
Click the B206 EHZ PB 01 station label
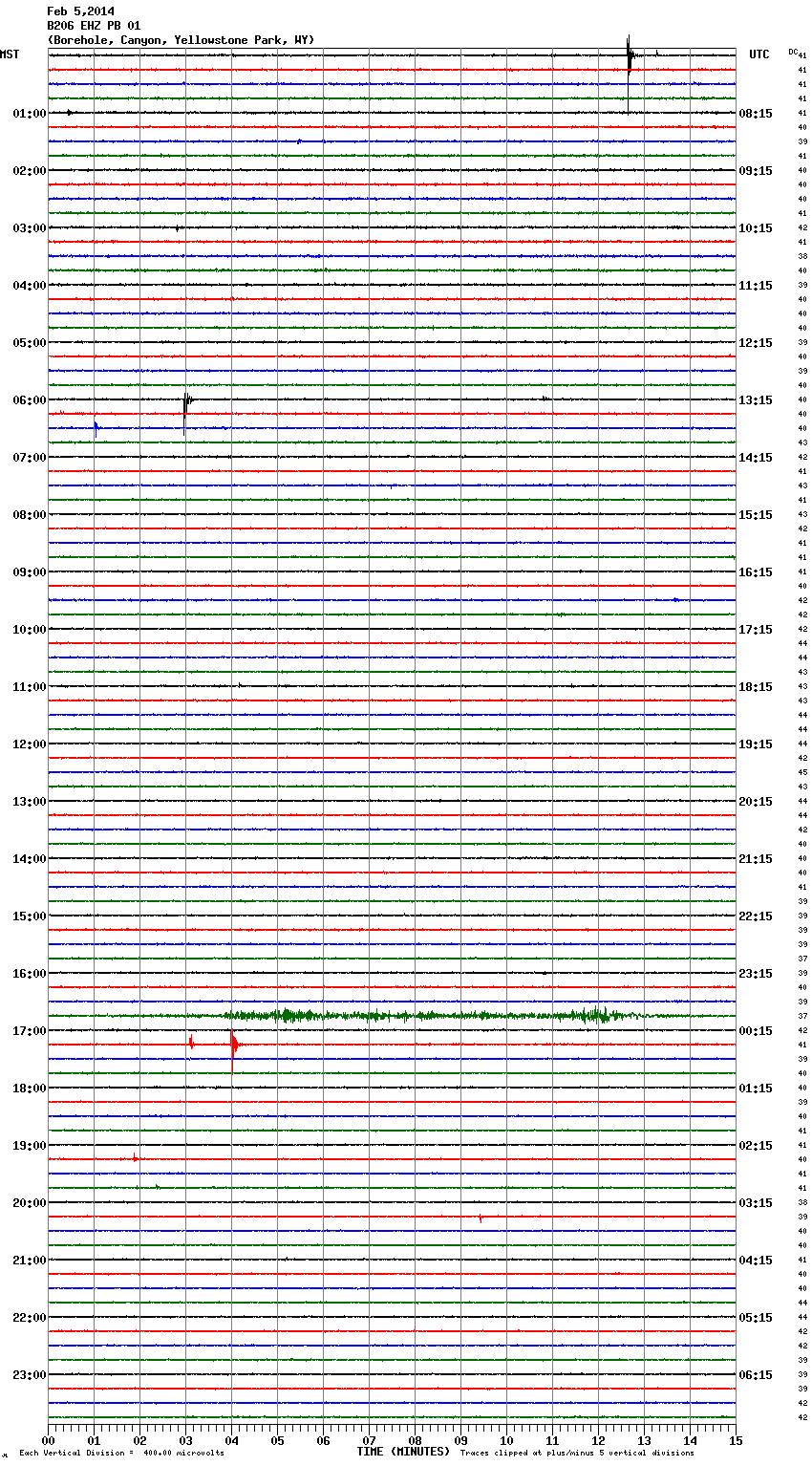(94, 26)
